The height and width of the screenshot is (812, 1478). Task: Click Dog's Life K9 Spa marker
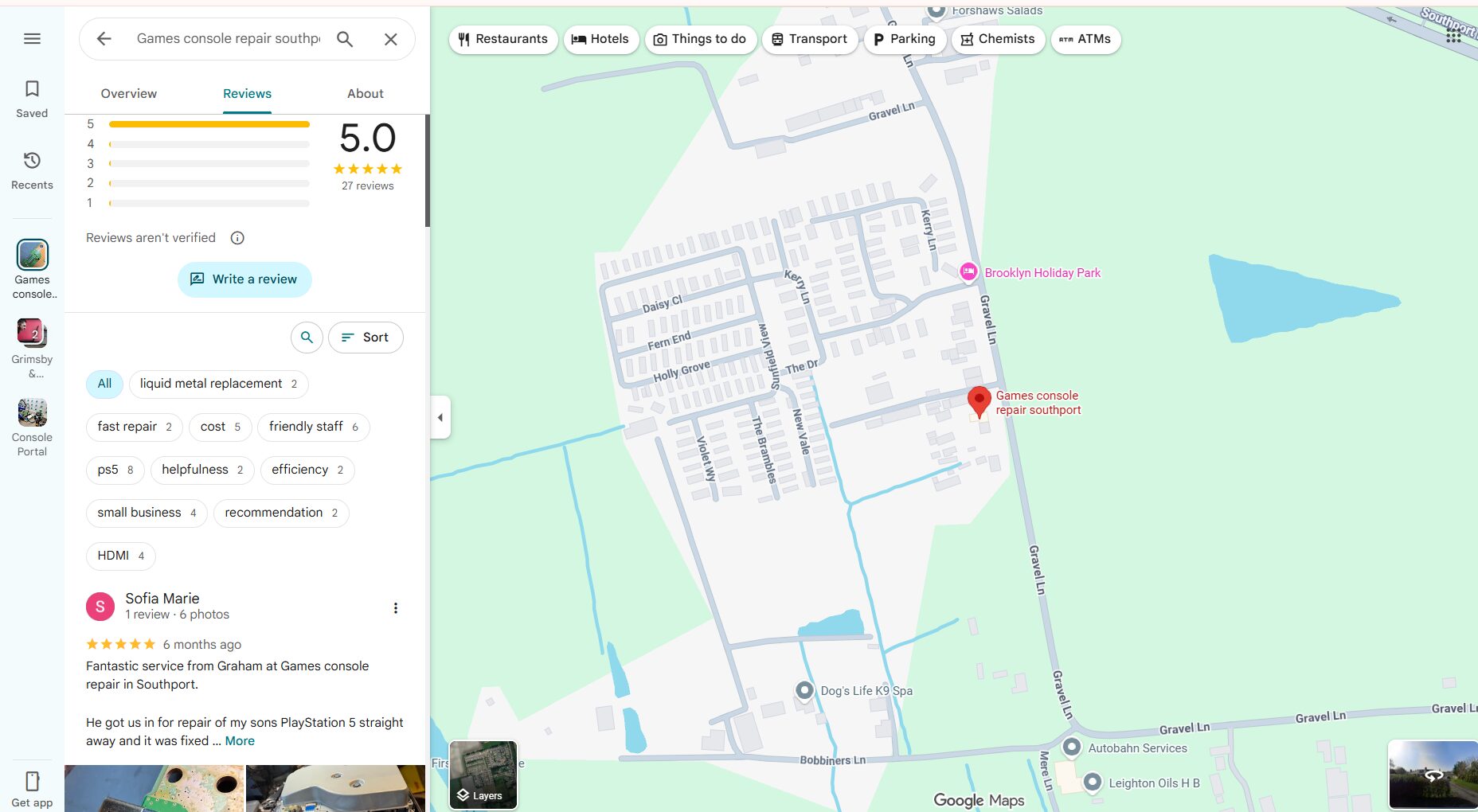(805, 690)
